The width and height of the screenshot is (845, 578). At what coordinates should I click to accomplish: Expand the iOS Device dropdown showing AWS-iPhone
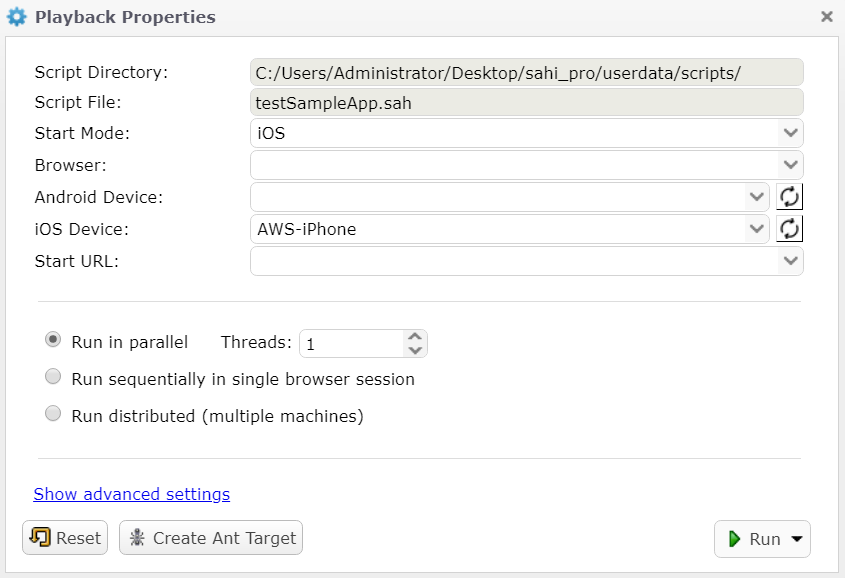[756, 229]
